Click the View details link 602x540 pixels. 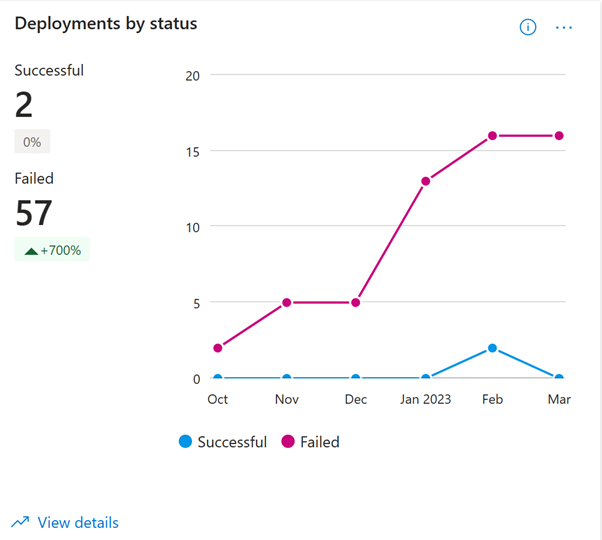coord(78,522)
